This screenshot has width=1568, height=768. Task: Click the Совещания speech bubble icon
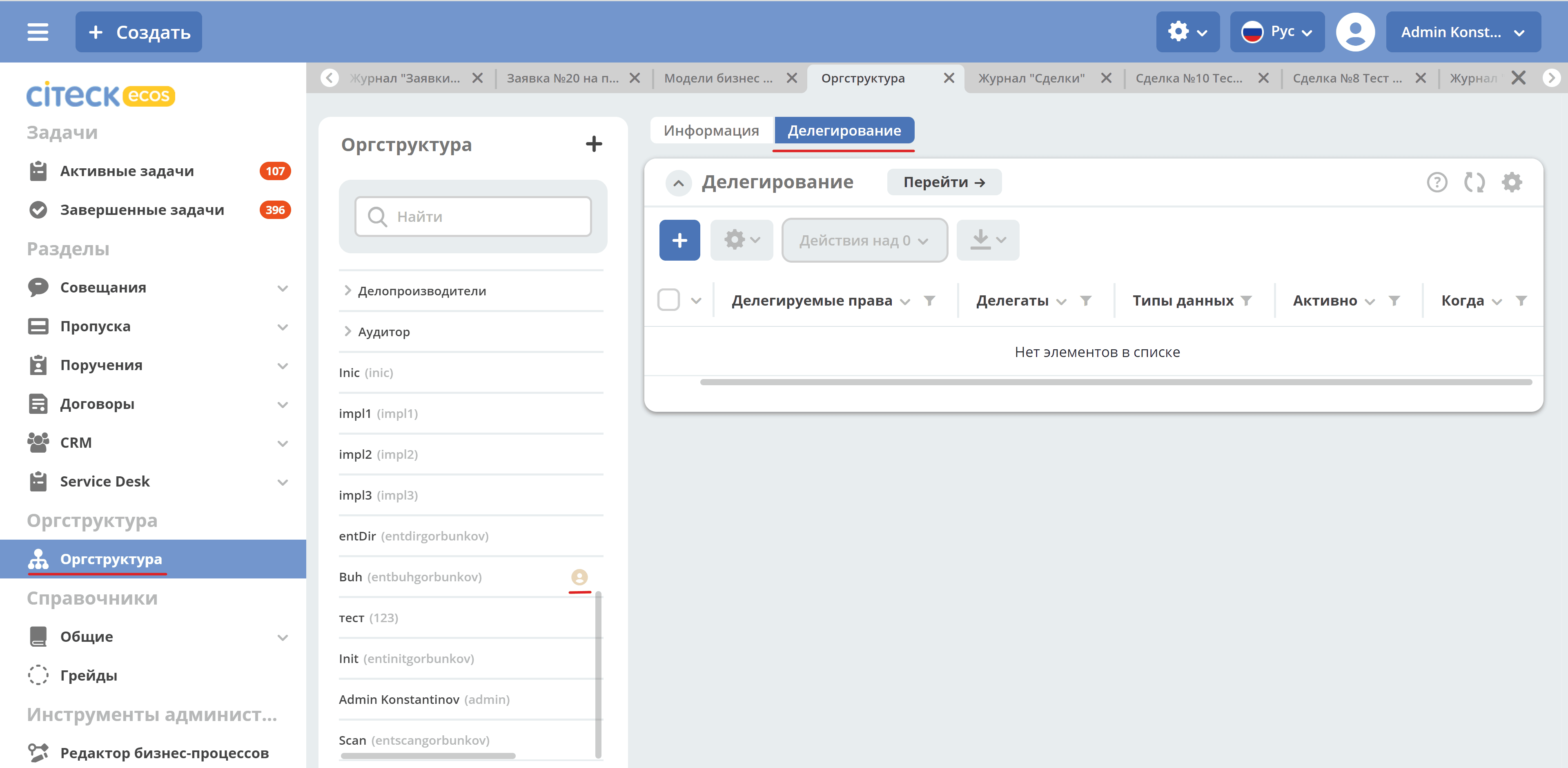tap(38, 288)
